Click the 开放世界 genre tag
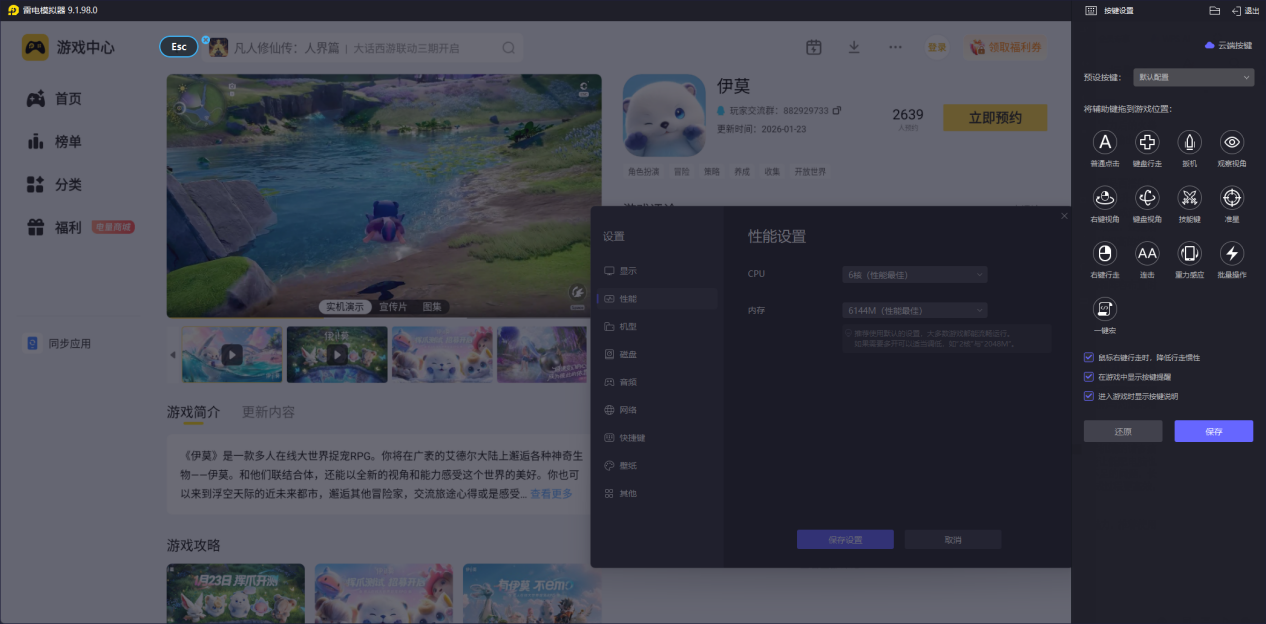This screenshot has height=624, width=1266. (x=810, y=171)
